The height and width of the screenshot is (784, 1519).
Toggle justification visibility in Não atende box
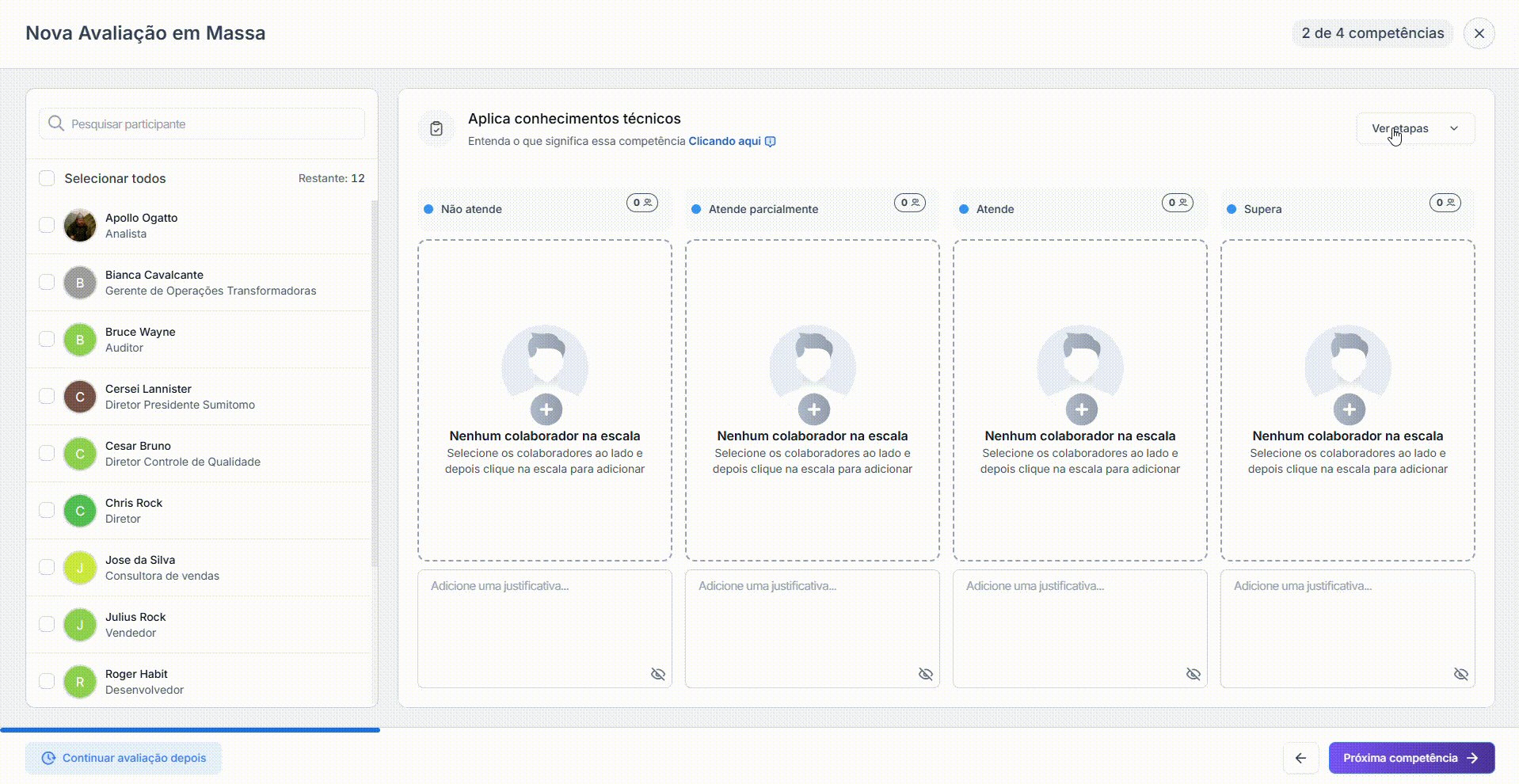[x=657, y=674]
